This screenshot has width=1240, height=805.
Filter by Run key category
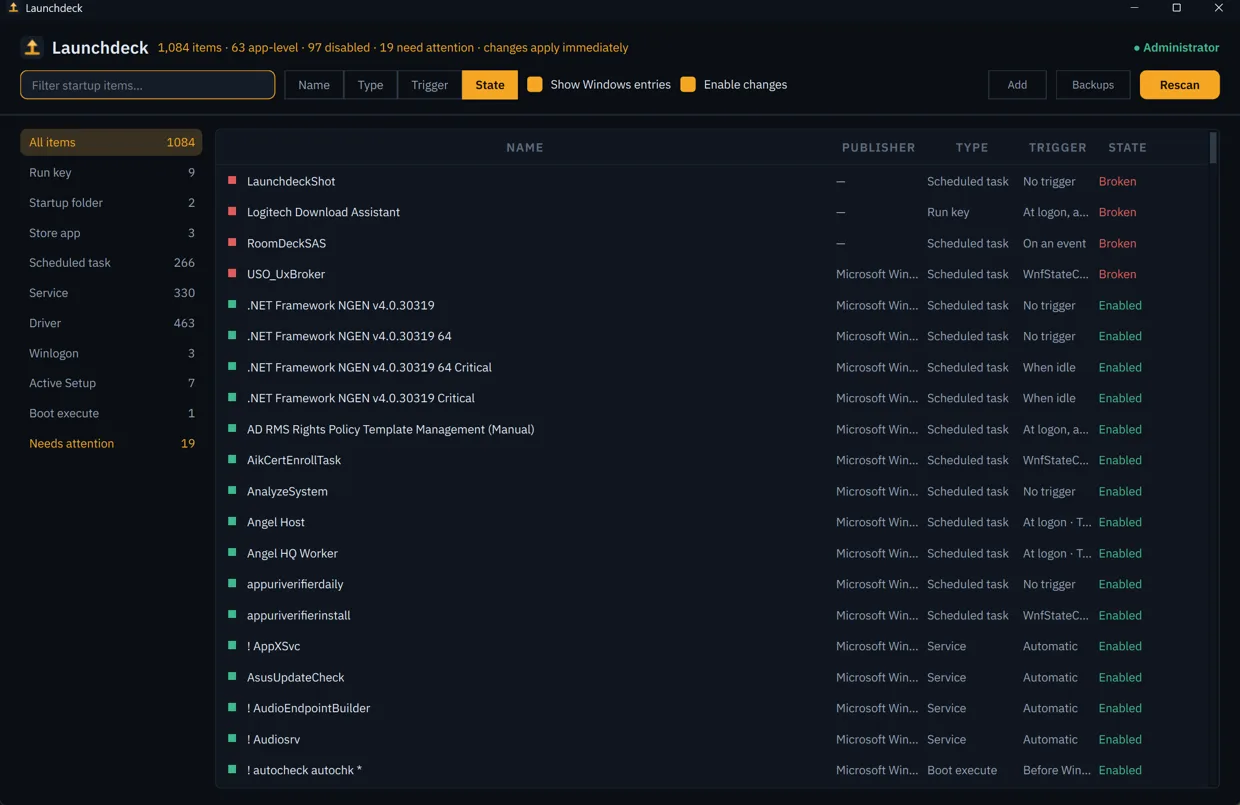pyautogui.click(x=111, y=172)
